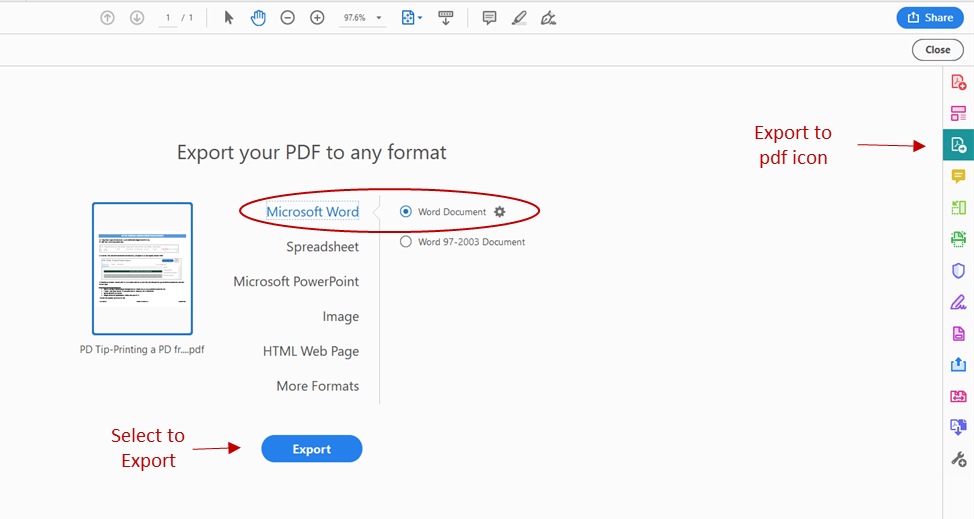This screenshot has height=519, width=974.
Task: Select Microsoft PowerPoint export format
Action: [296, 282]
